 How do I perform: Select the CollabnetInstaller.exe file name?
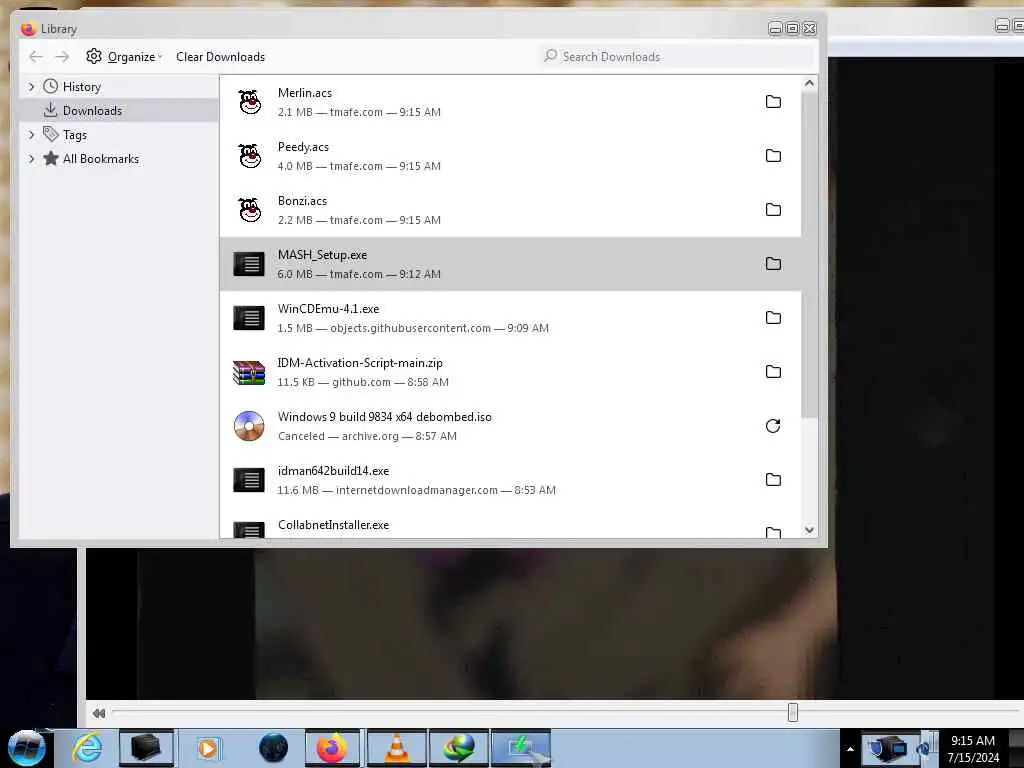click(333, 525)
